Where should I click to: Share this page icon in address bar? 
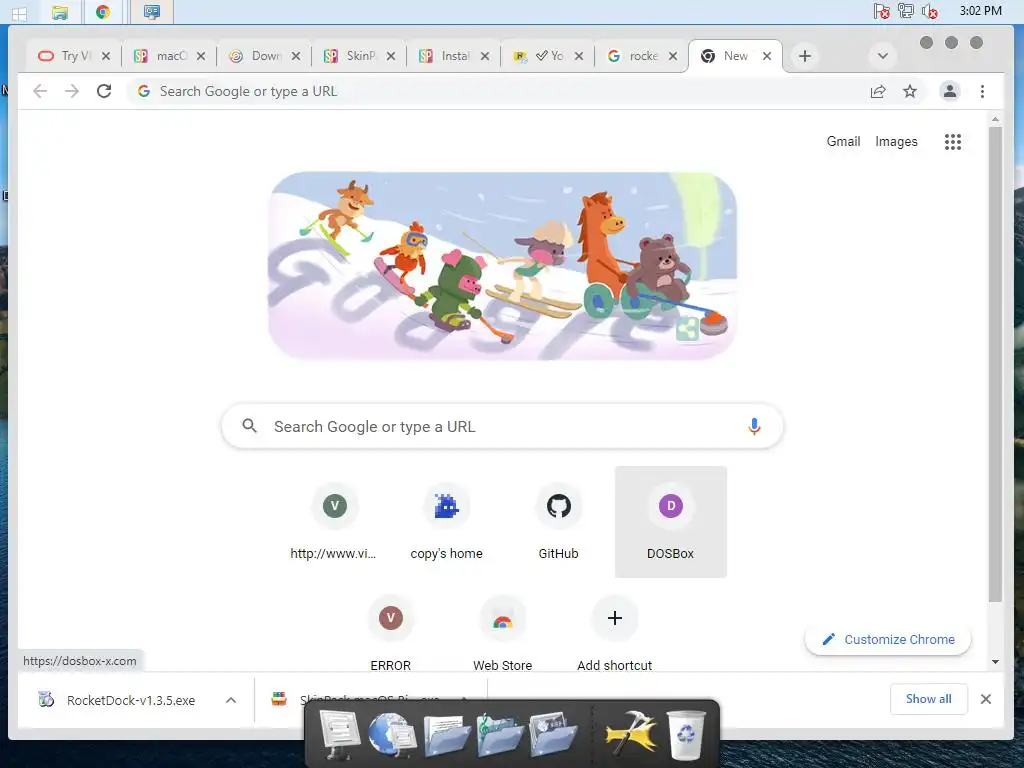(878, 91)
